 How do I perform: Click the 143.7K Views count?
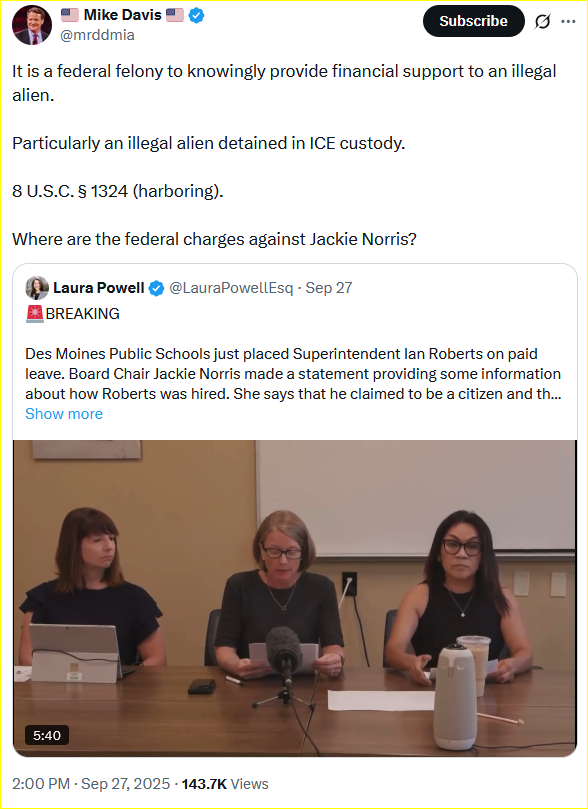pos(225,784)
